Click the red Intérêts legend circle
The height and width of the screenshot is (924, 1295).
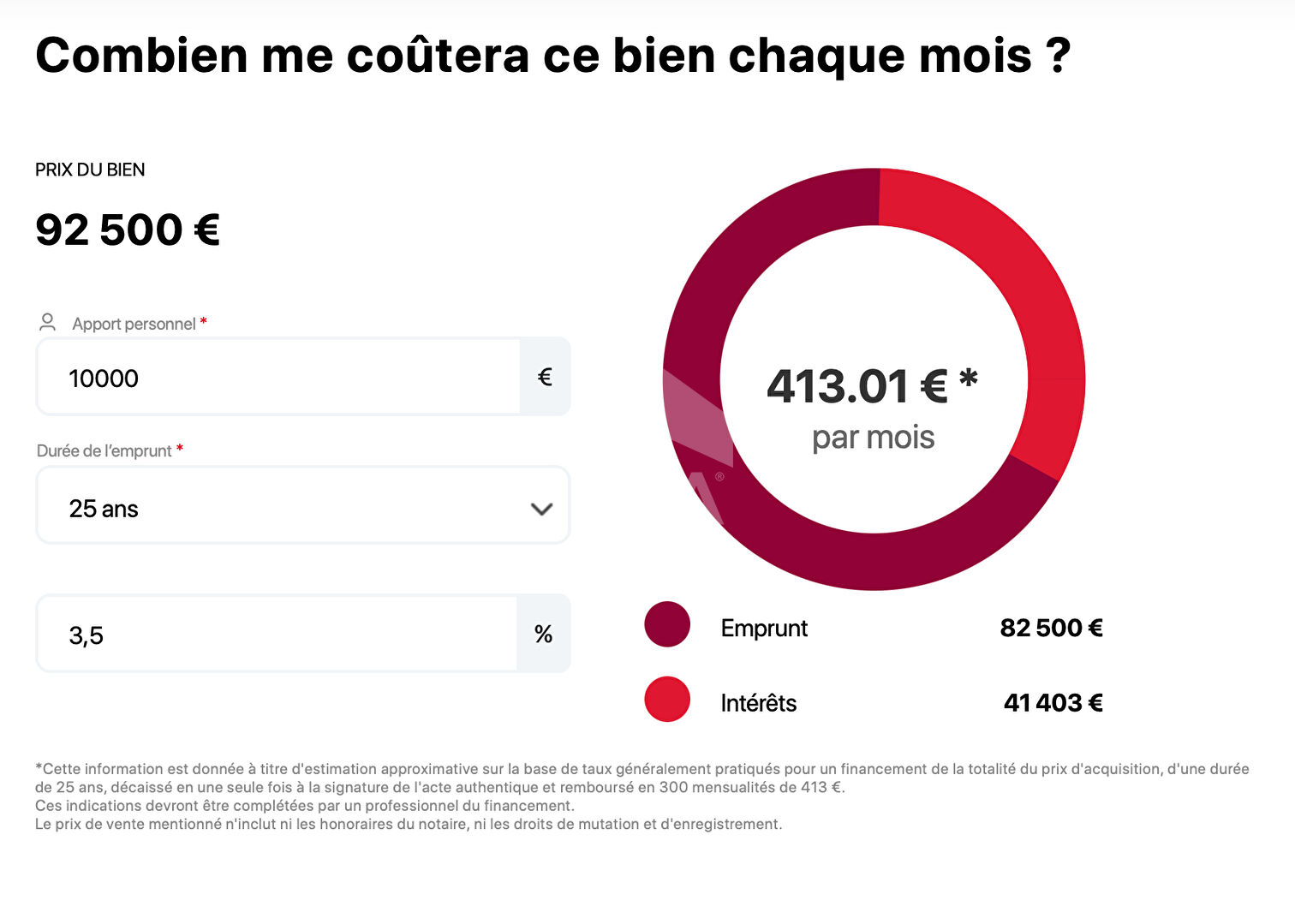point(667,699)
